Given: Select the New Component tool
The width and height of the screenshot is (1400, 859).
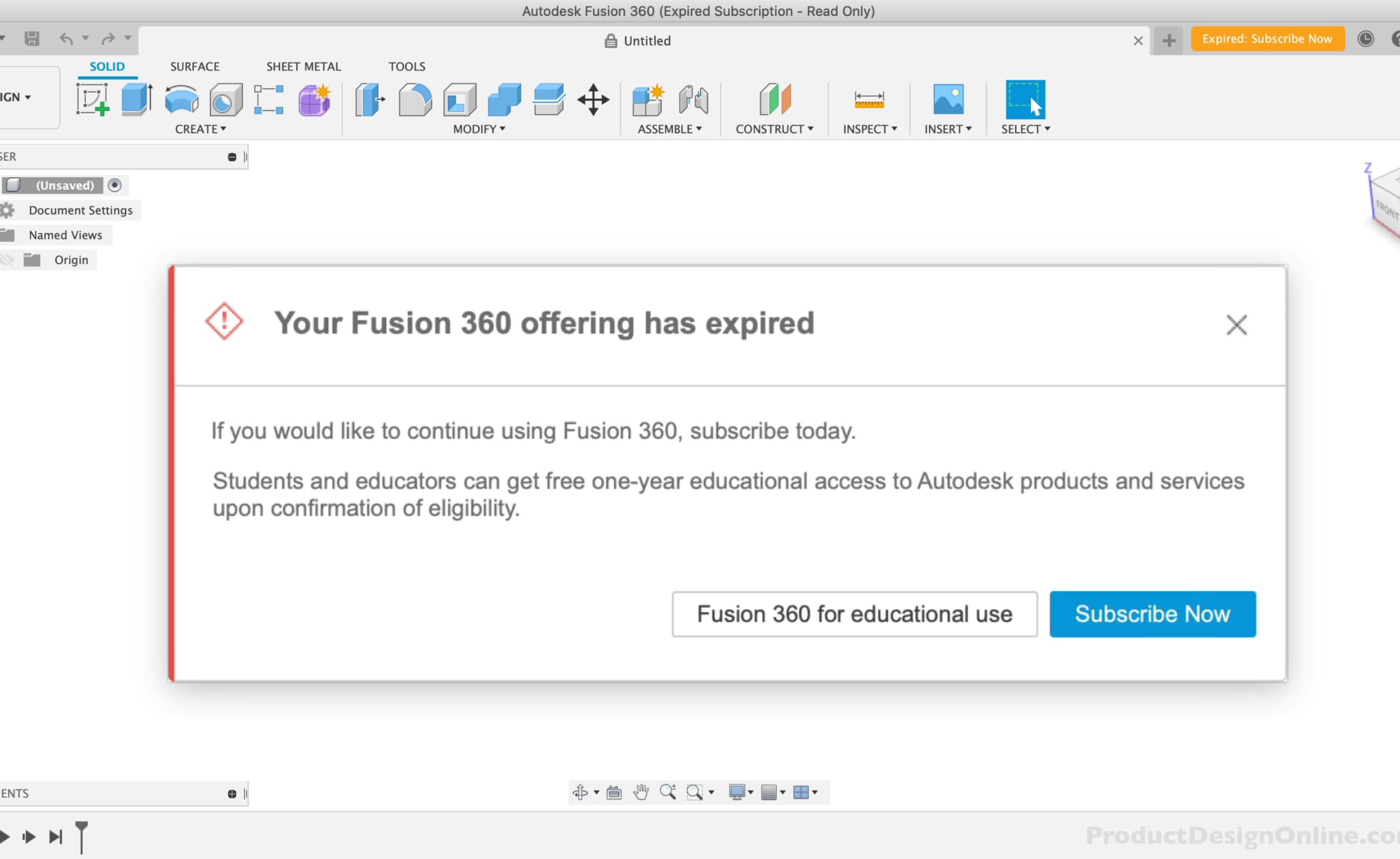Looking at the screenshot, I should (648, 100).
